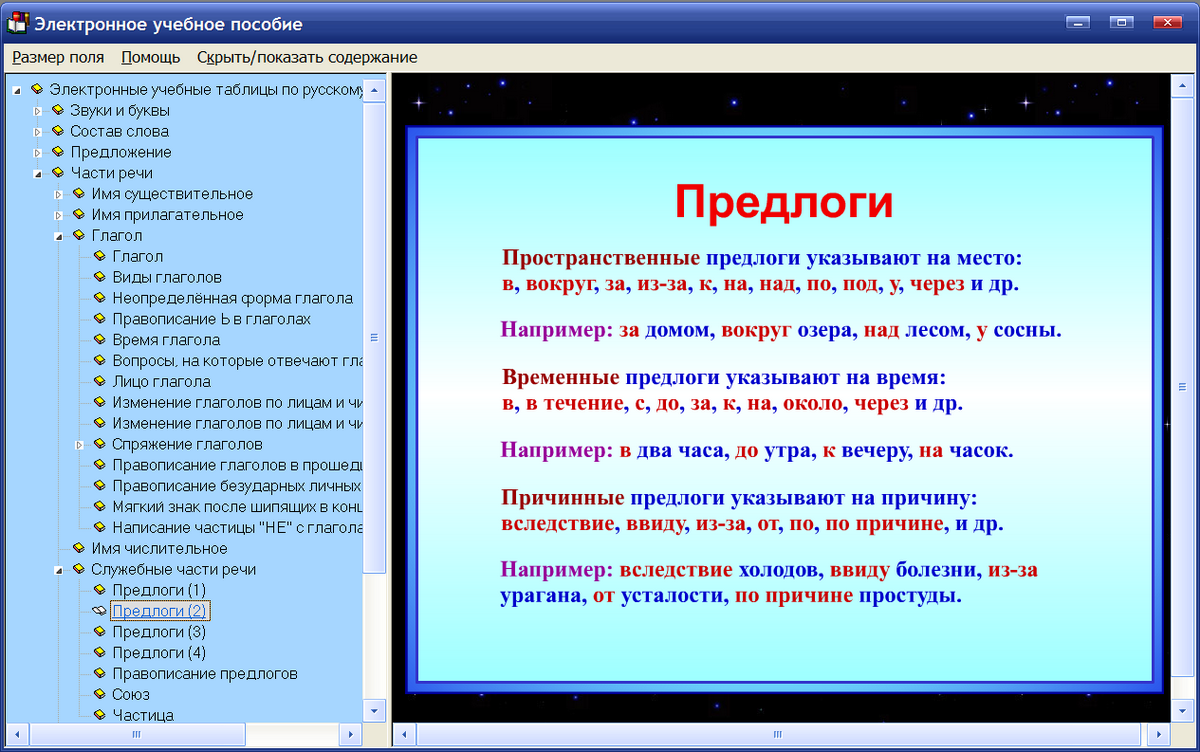
Task: Open the Помощь menu
Action: 150,58
